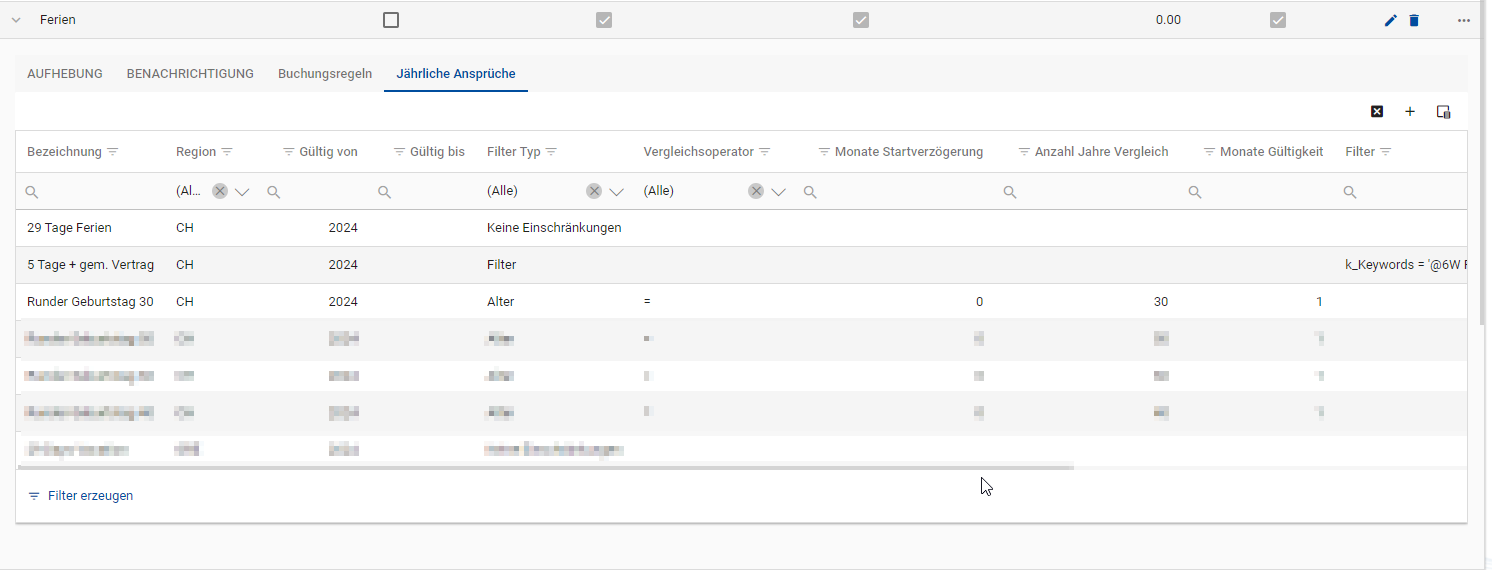Viewport: 1492px width, 570px height.
Task: Export the table using the Excel icon
Action: (1377, 112)
